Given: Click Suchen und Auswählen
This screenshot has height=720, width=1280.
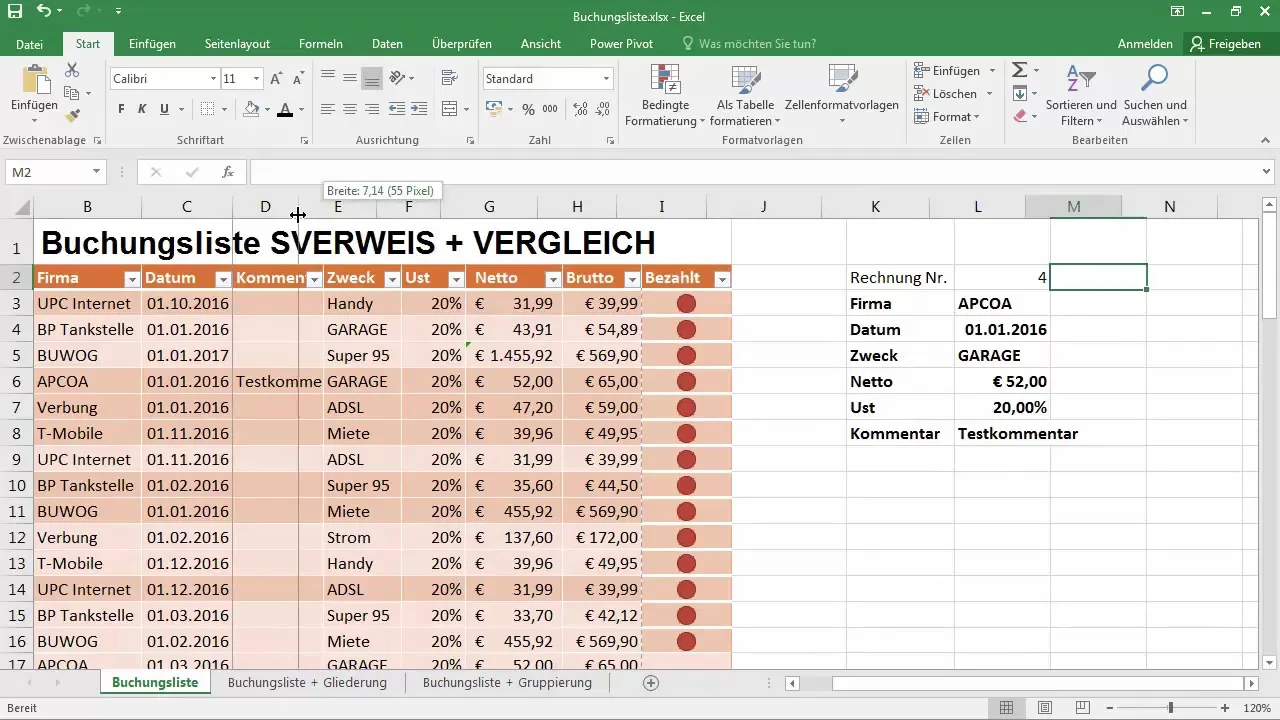Looking at the screenshot, I should point(1155,95).
